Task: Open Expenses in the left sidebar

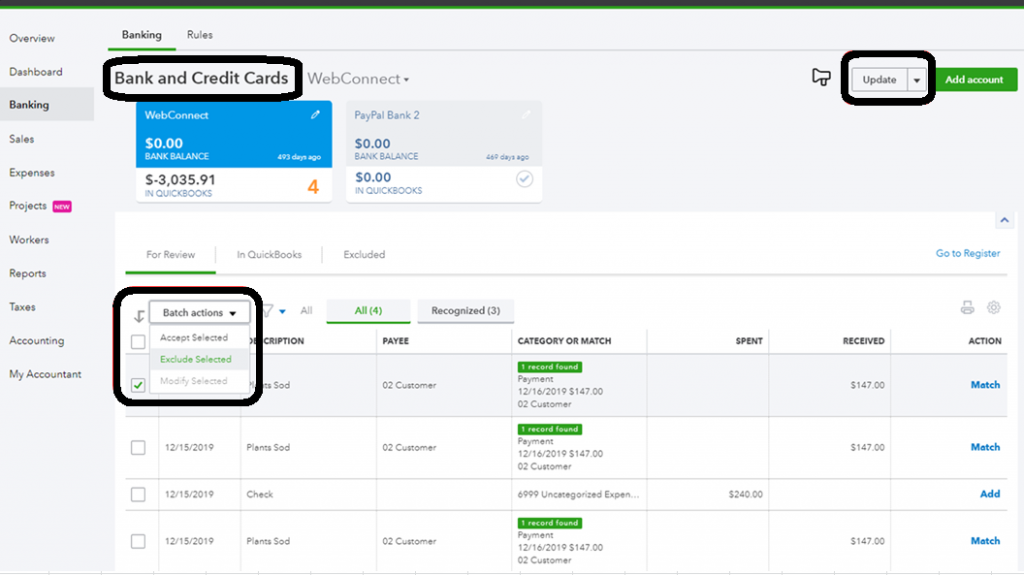Action: [32, 173]
